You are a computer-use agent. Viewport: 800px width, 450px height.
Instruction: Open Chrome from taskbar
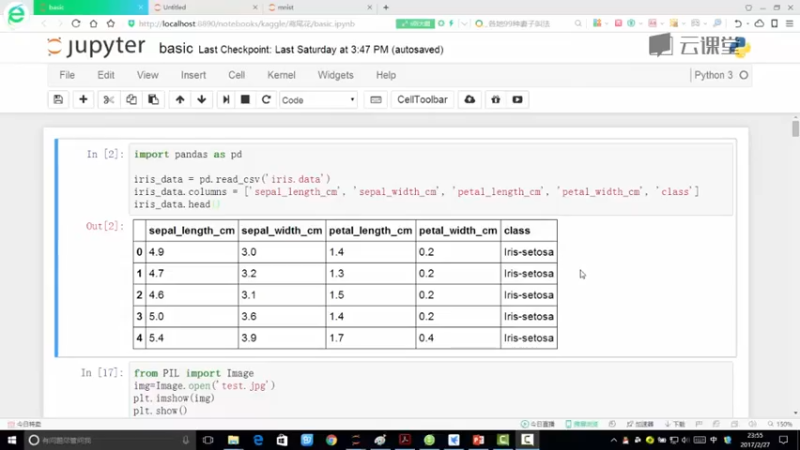pyautogui.click(x=331, y=440)
